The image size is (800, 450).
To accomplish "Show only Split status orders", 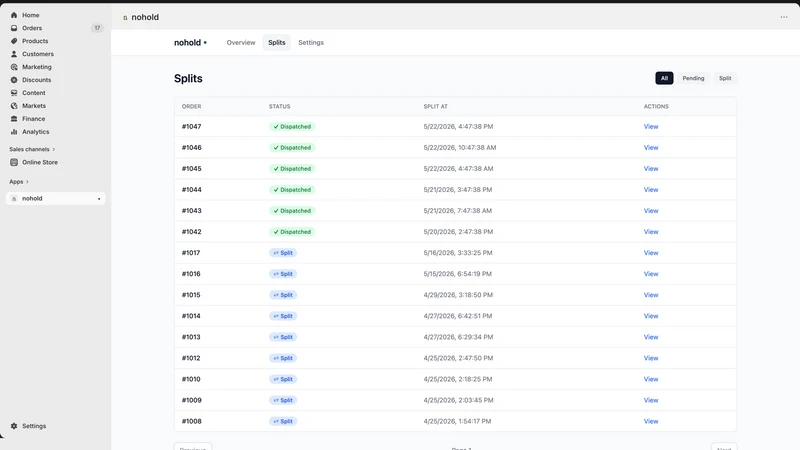I will click(x=724, y=78).
